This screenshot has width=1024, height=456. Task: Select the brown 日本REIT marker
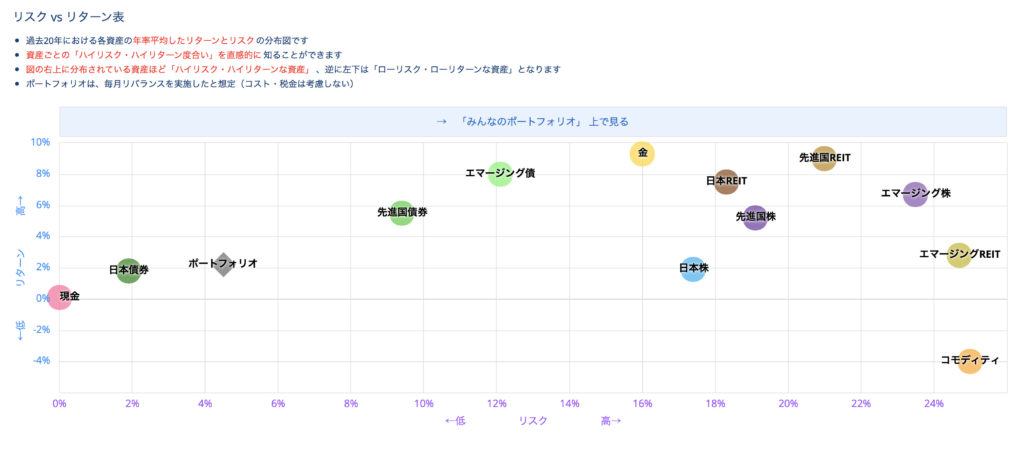tap(727, 182)
